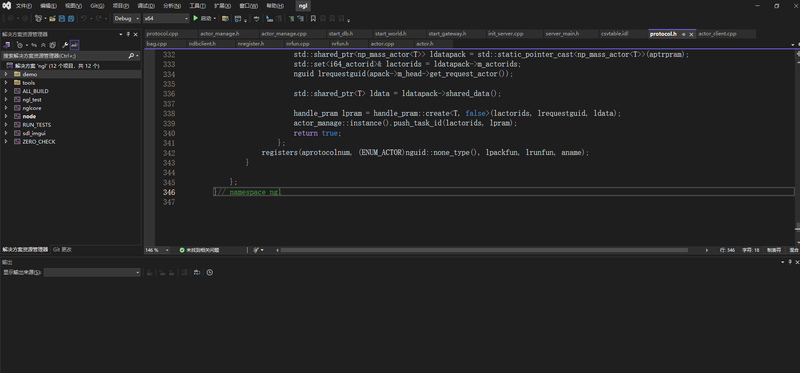Click the Undo arrow icon
Viewport: 800px width, 373px height.
[84, 18]
